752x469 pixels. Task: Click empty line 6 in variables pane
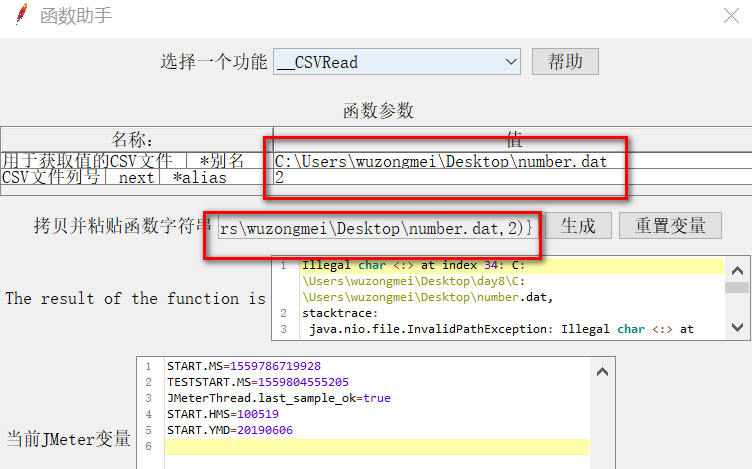[x=376, y=446]
